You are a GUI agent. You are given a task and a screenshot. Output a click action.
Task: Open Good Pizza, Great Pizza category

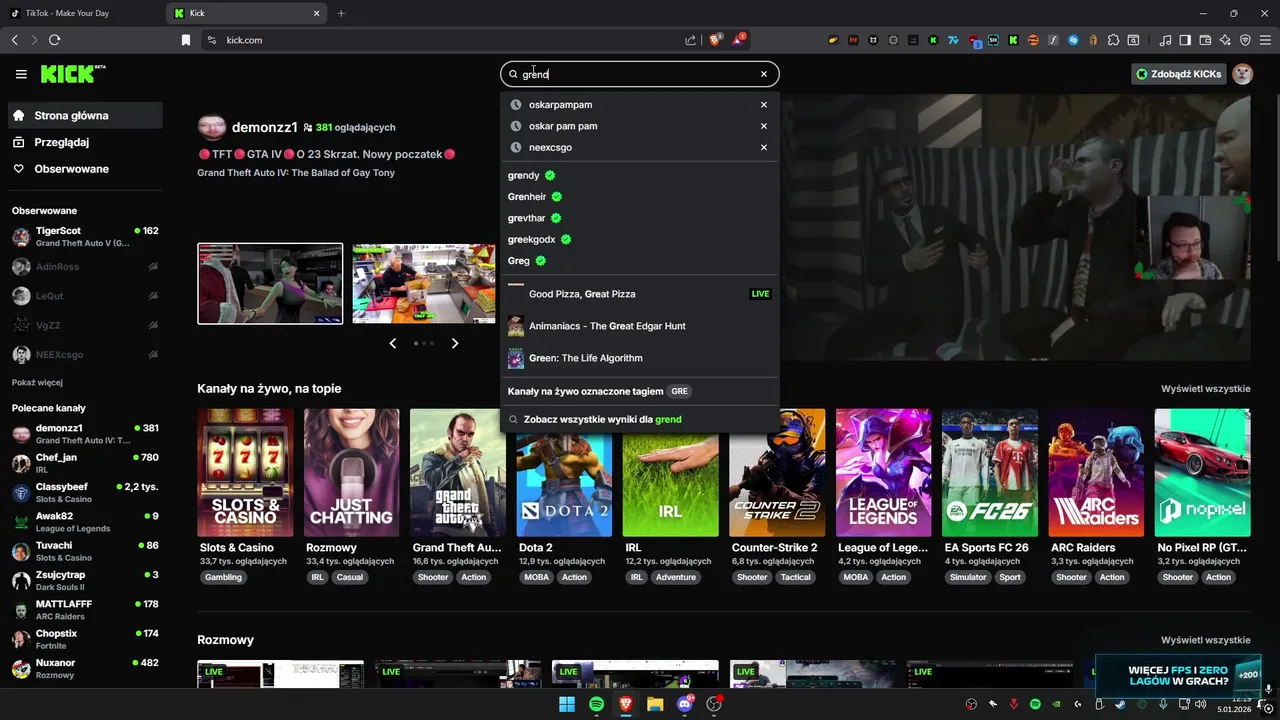pos(640,294)
